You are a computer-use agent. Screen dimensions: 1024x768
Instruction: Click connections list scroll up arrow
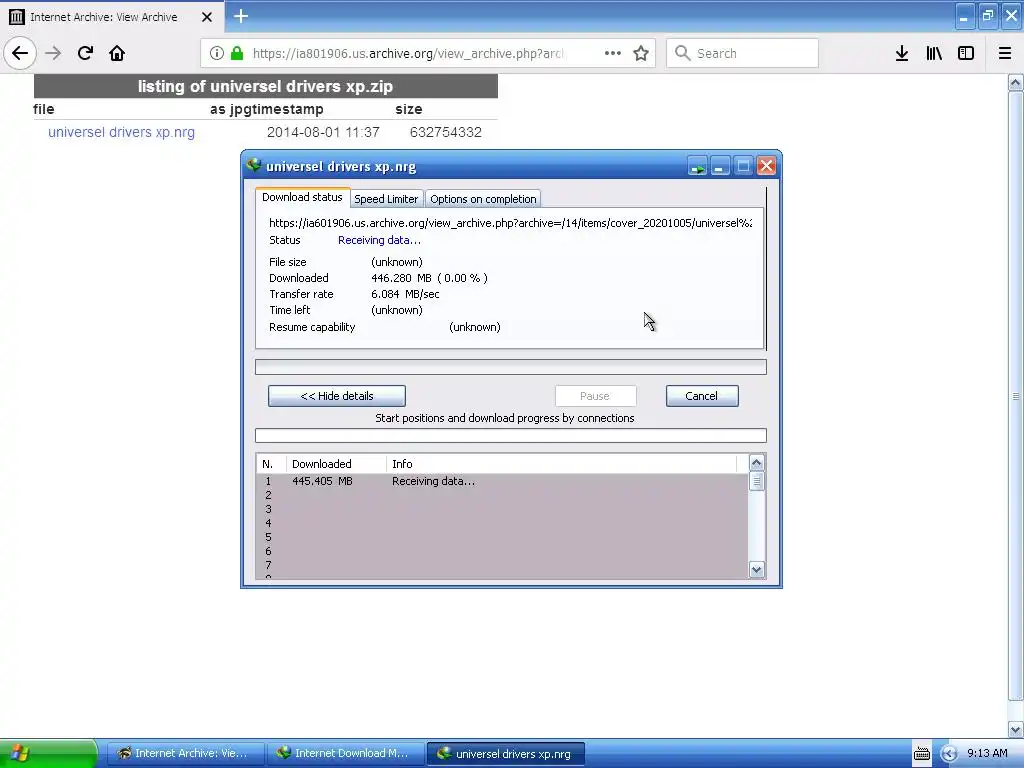point(756,463)
